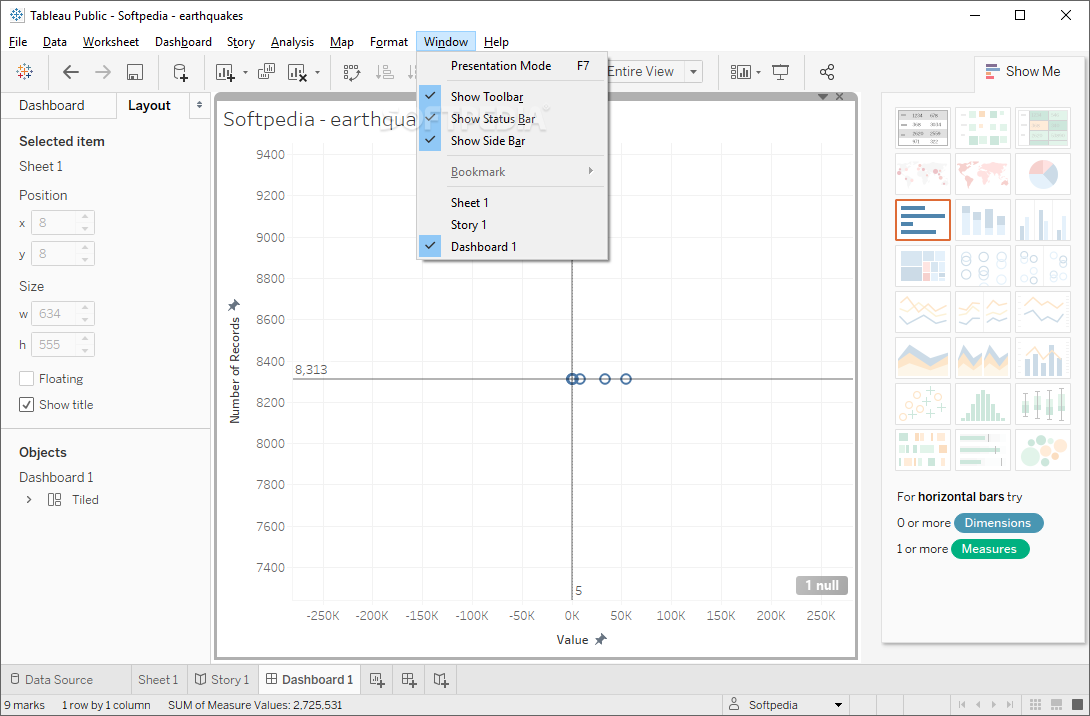Open the Help menu
This screenshot has width=1090, height=716.
(x=496, y=42)
